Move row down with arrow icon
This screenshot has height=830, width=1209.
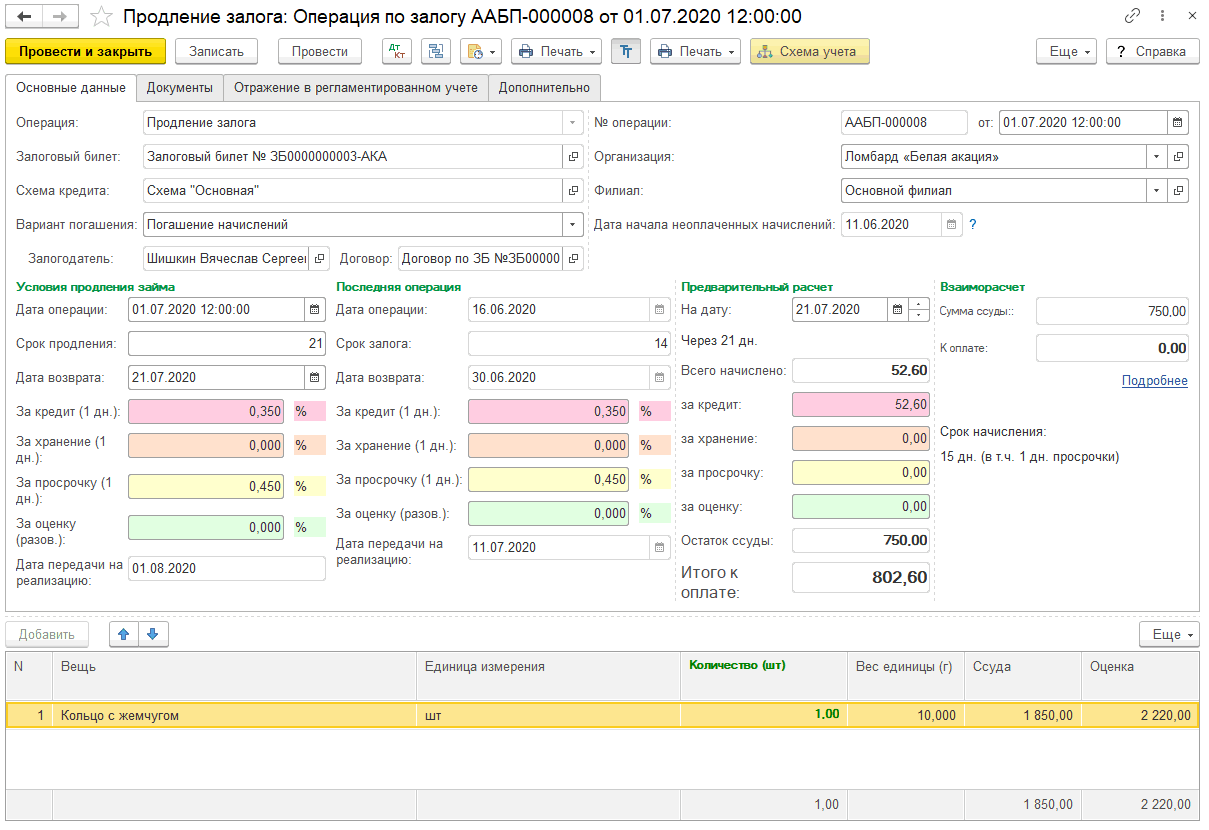[153, 634]
